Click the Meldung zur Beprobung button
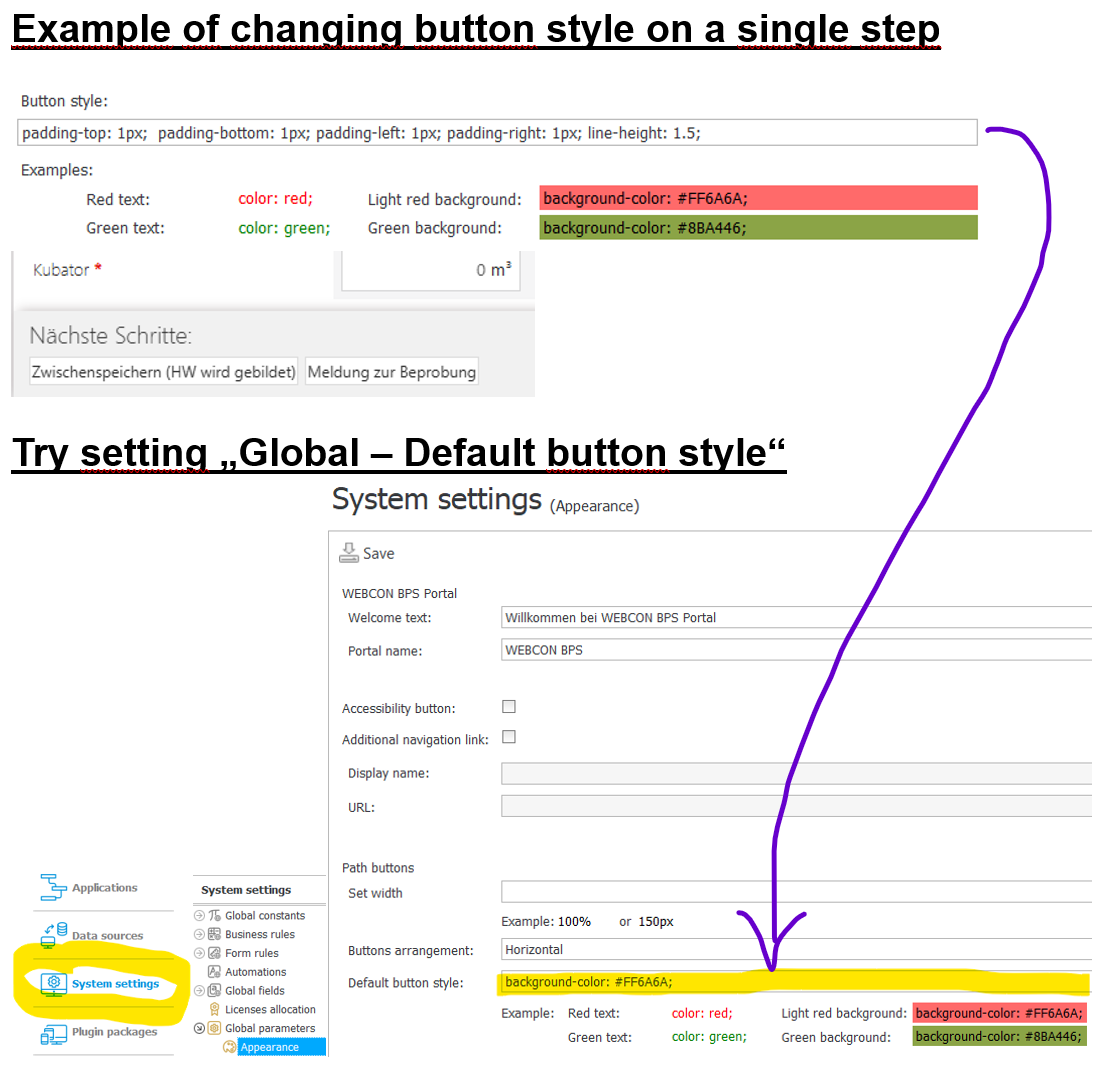Screen dimensions: 1102x1070 pyautogui.click(x=391, y=371)
